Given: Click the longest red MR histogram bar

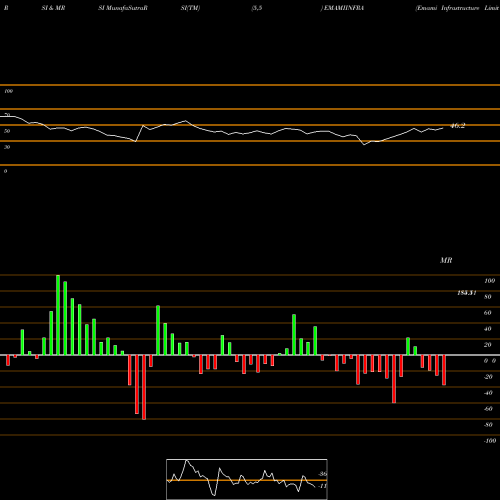Looking at the screenshot, I should tap(144, 387).
